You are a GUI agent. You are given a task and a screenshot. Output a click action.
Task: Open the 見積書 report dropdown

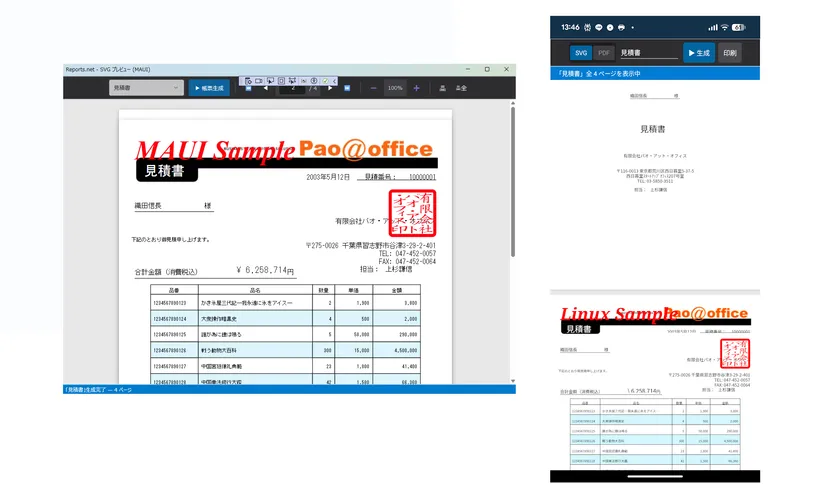[146, 88]
